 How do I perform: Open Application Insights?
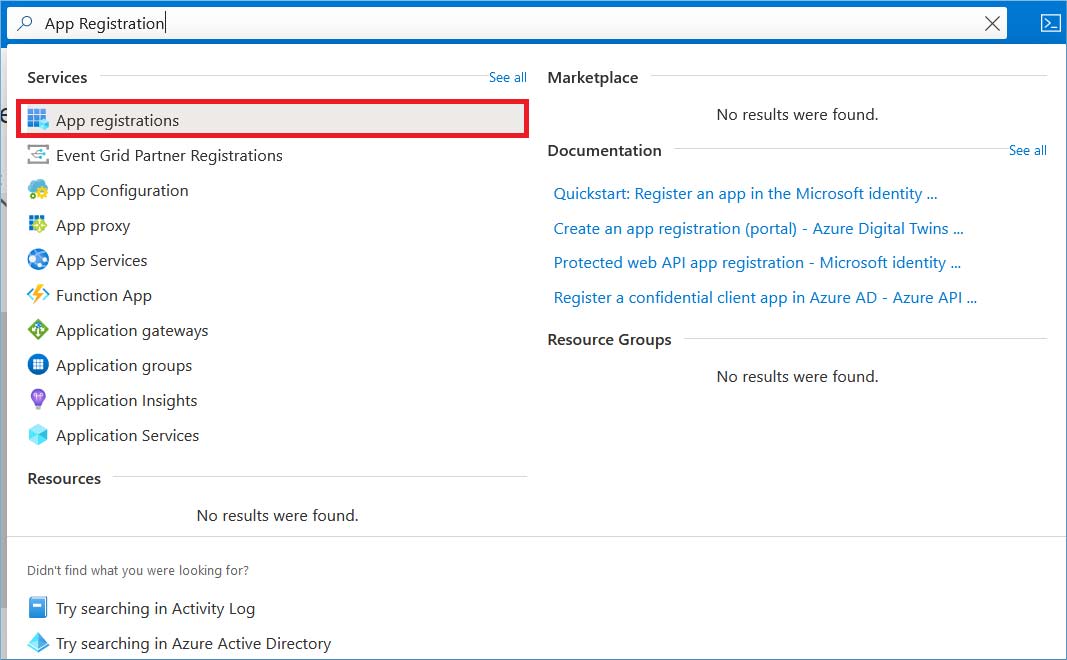tap(127, 401)
